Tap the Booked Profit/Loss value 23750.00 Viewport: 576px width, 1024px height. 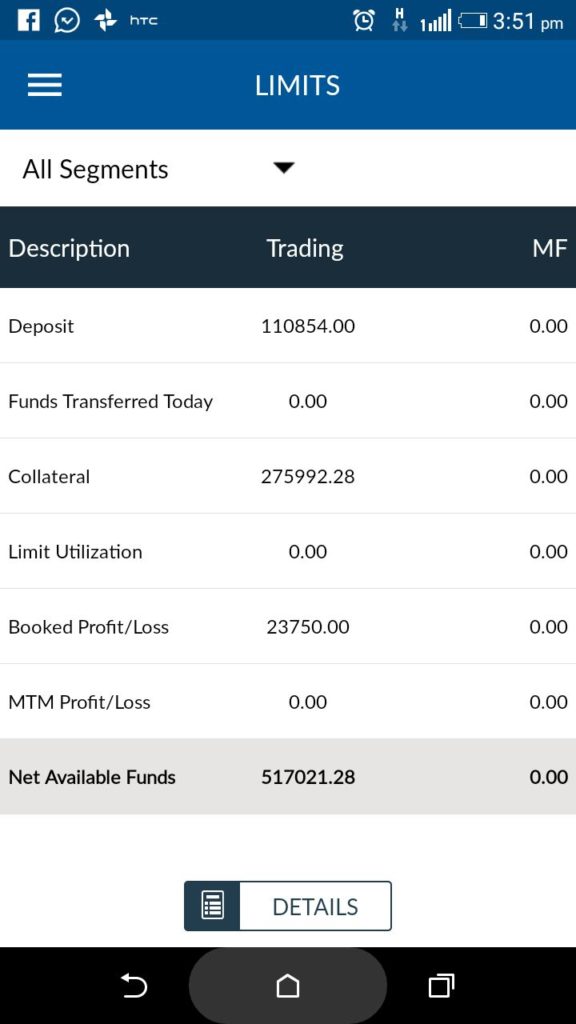click(308, 627)
